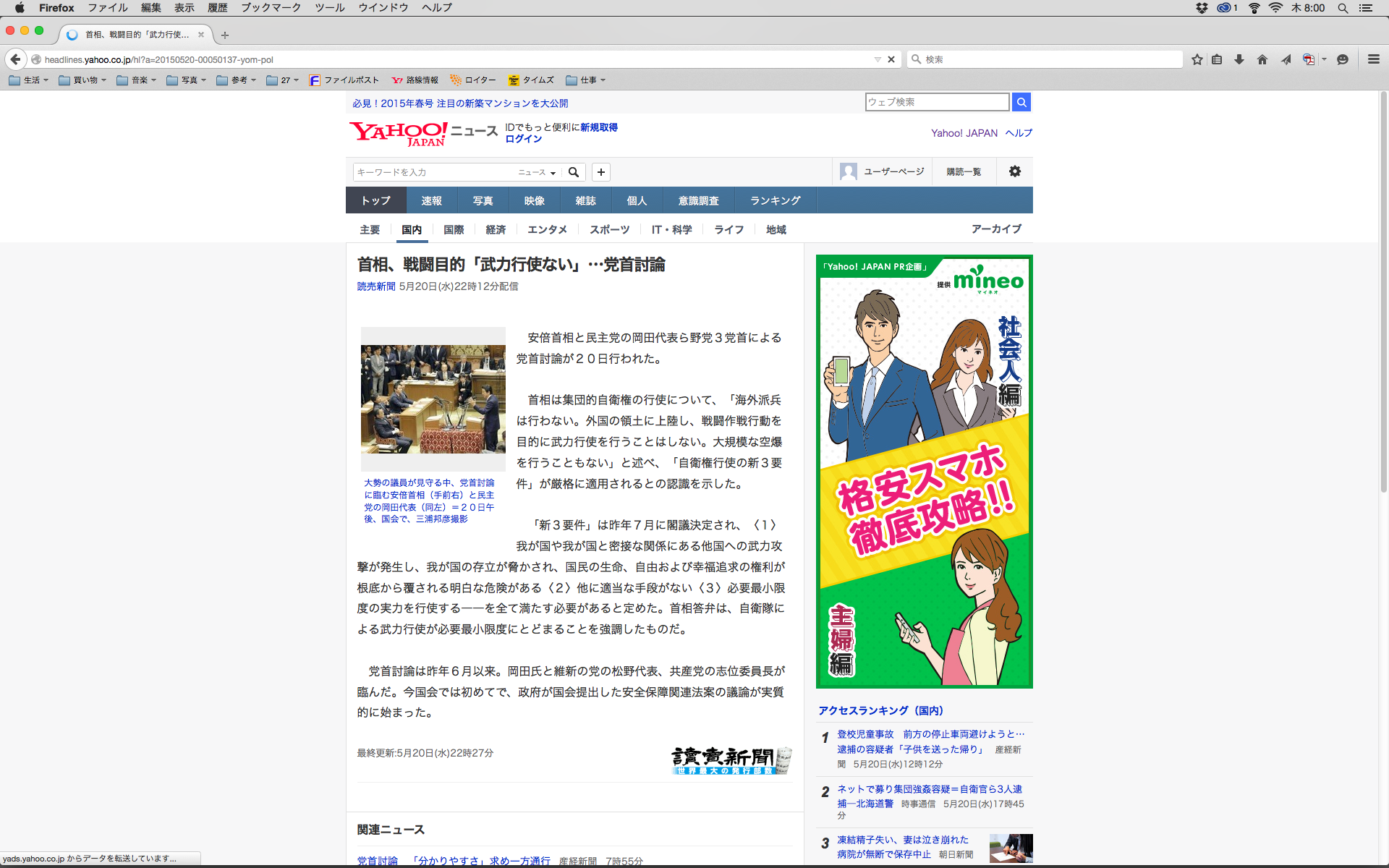The image size is (1389, 868).
Task: Click article photo thumbnail of debate
Action: (433, 399)
